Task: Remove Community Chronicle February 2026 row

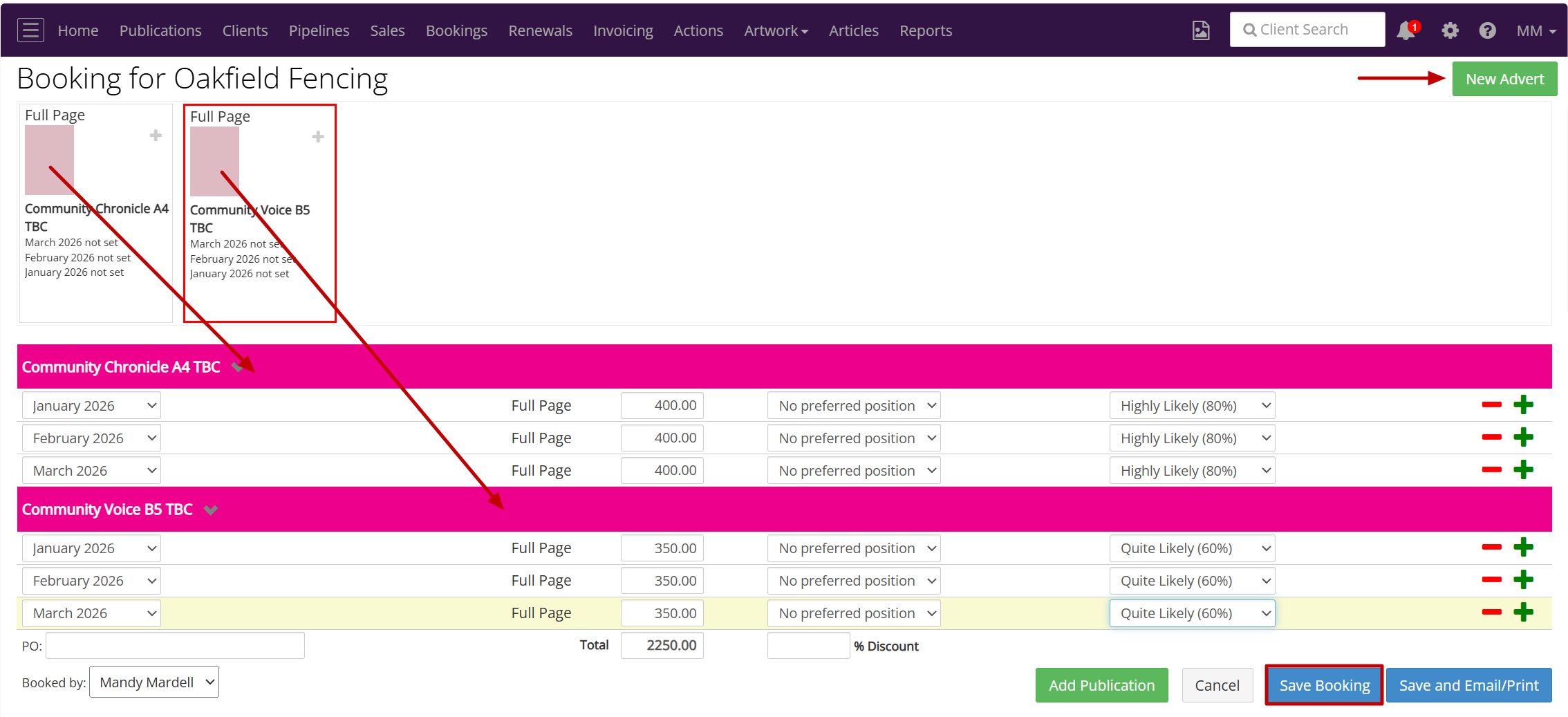Action: pos(1491,438)
